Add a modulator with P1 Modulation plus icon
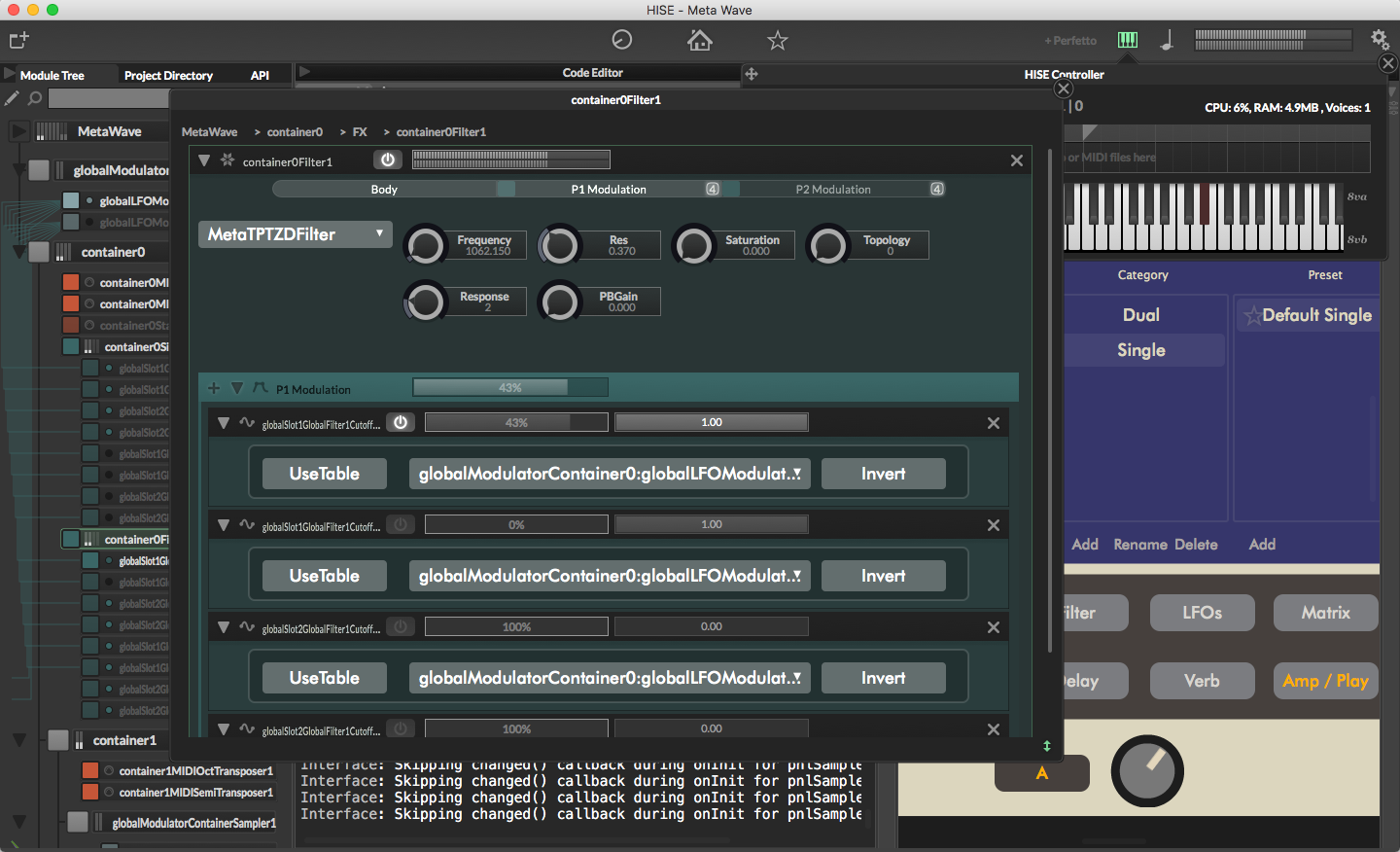This screenshot has width=1400, height=852. click(214, 388)
